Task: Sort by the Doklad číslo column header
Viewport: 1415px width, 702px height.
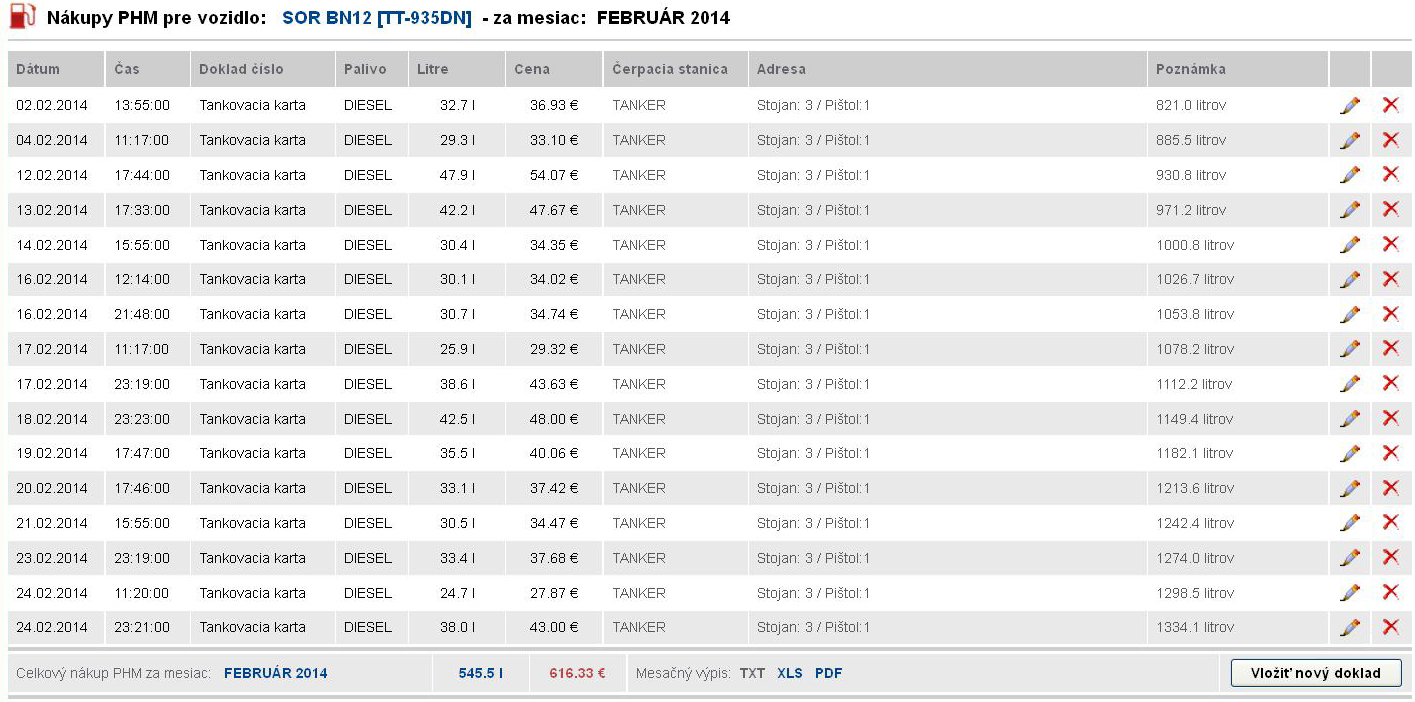Action: coord(263,69)
